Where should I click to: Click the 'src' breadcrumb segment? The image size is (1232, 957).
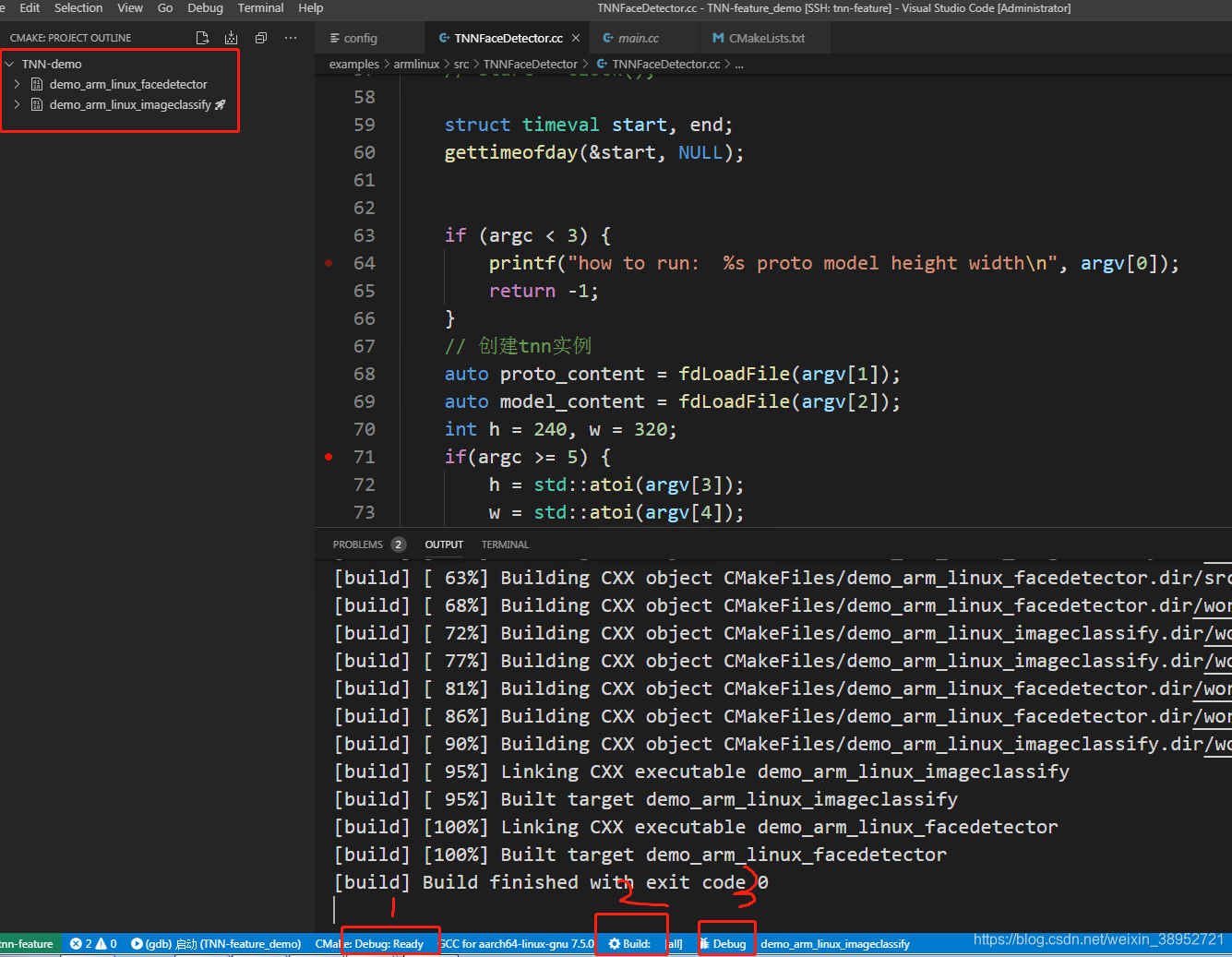pos(461,64)
